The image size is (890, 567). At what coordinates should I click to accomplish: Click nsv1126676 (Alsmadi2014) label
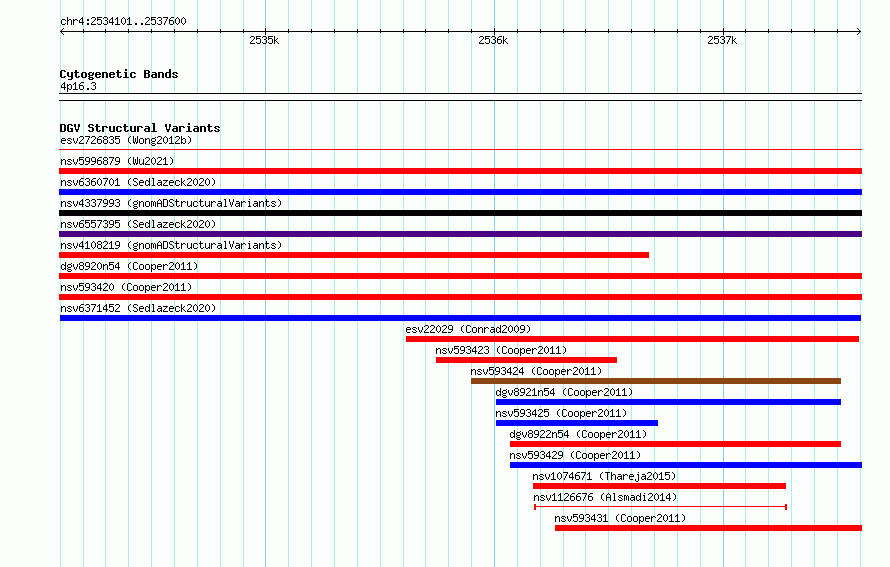tap(605, 497)
